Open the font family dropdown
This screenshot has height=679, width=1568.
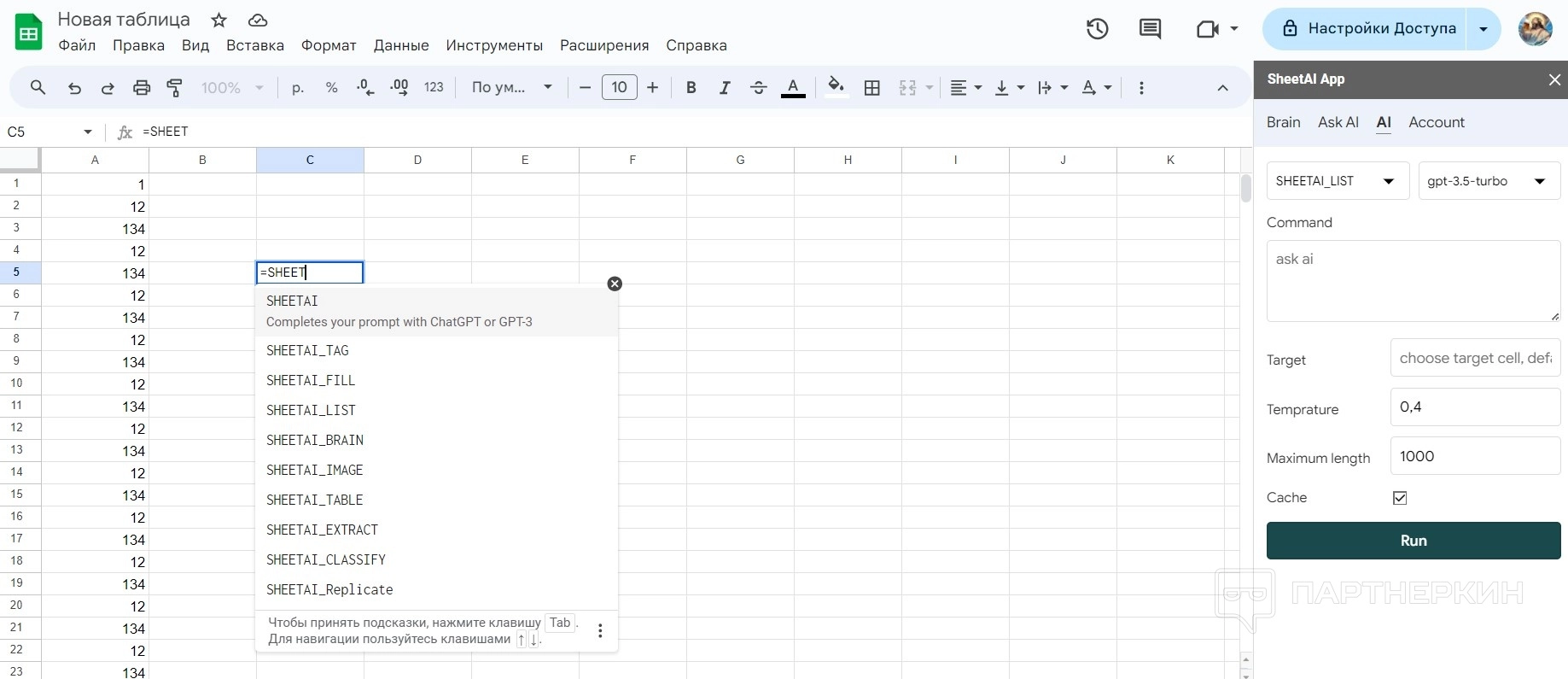pyautogui.click(x=511, y=88)
